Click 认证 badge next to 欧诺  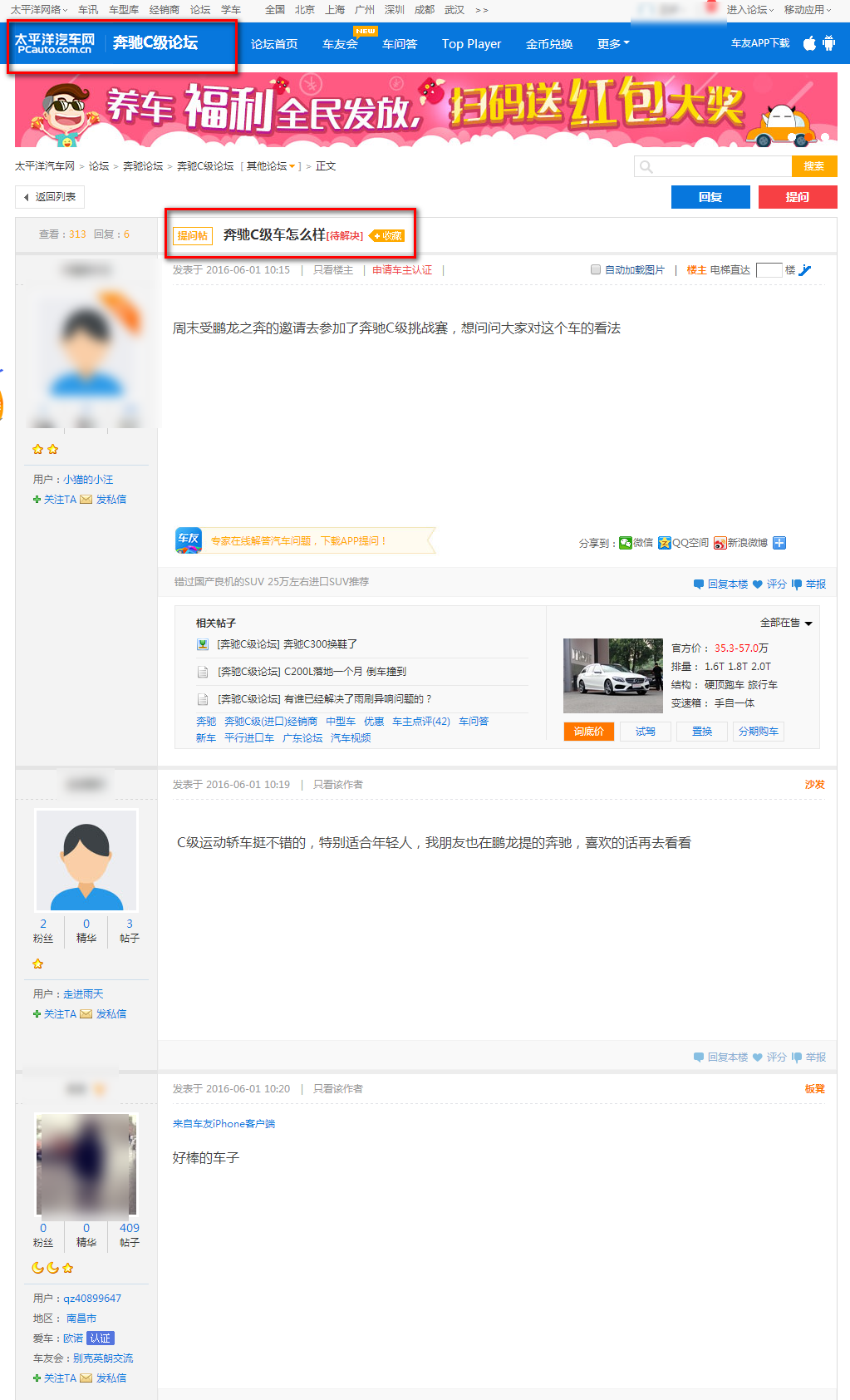click(101, 1338)
